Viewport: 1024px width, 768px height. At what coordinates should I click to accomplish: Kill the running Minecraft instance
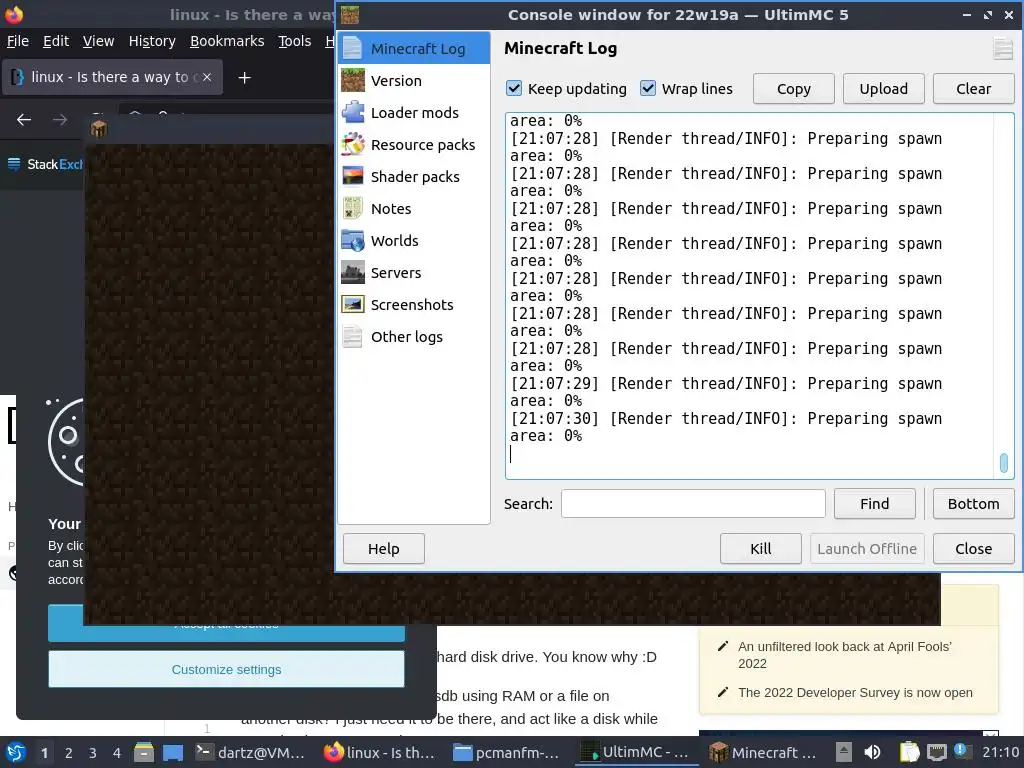pyautogui.click(x=760, y=549)
